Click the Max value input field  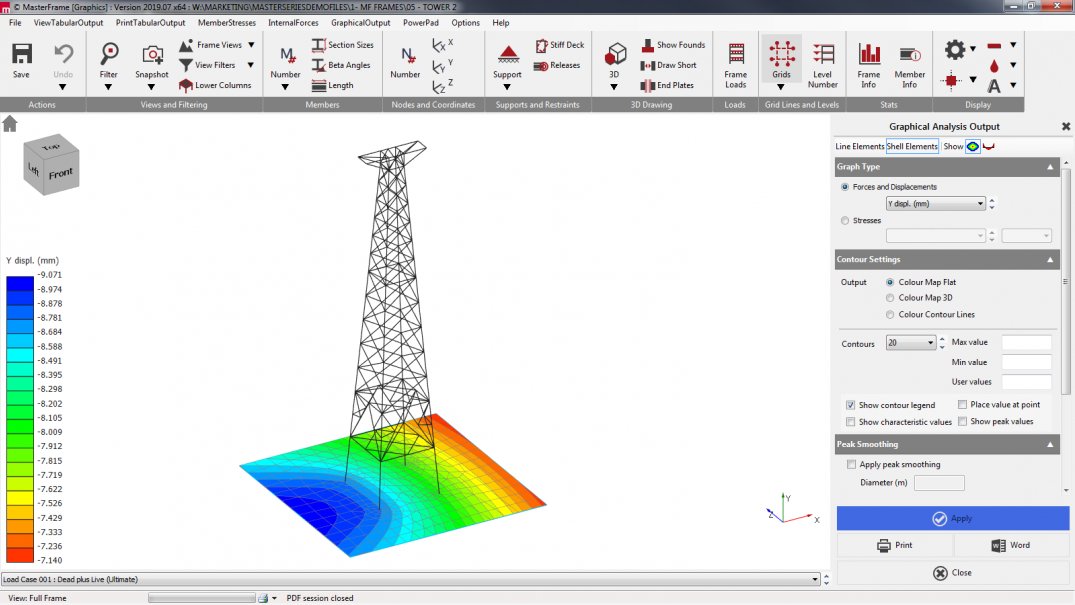1026,342
